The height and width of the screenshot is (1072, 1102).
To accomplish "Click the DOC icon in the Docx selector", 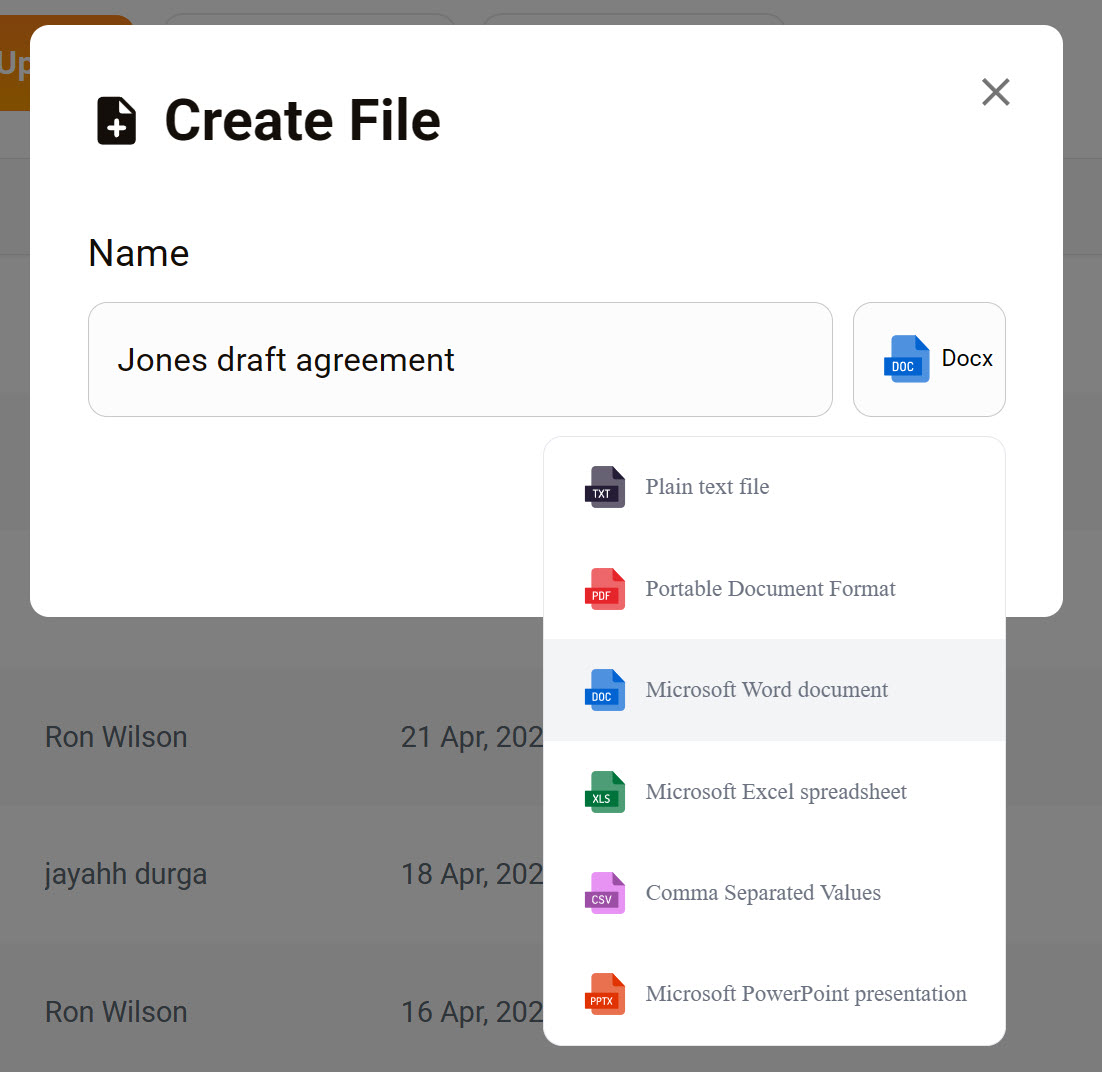I will pyautogui.click(x=907, y=359).
